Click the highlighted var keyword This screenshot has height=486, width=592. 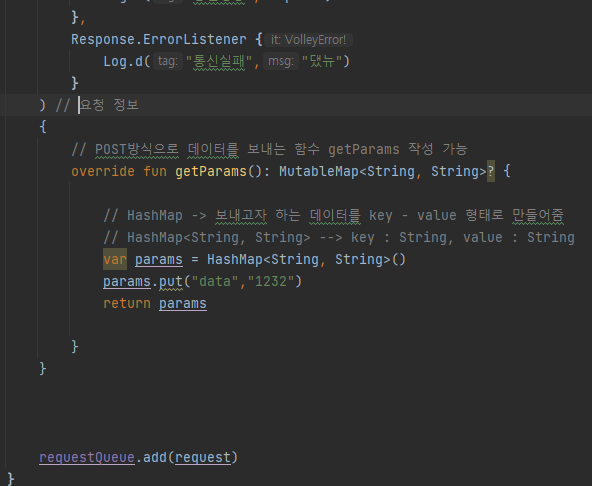tap(115, 259)
